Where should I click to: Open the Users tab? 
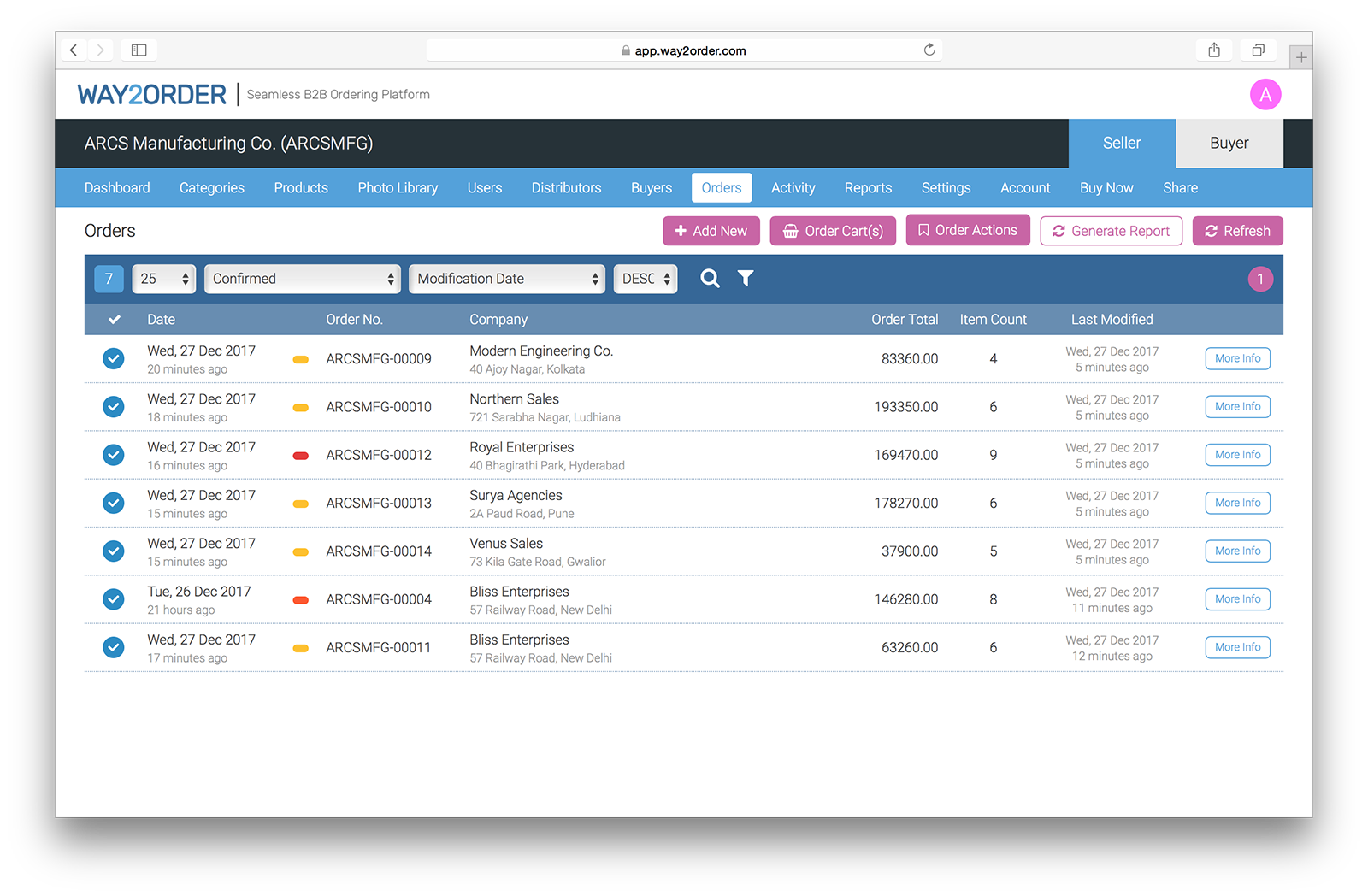tap(485, 188)
